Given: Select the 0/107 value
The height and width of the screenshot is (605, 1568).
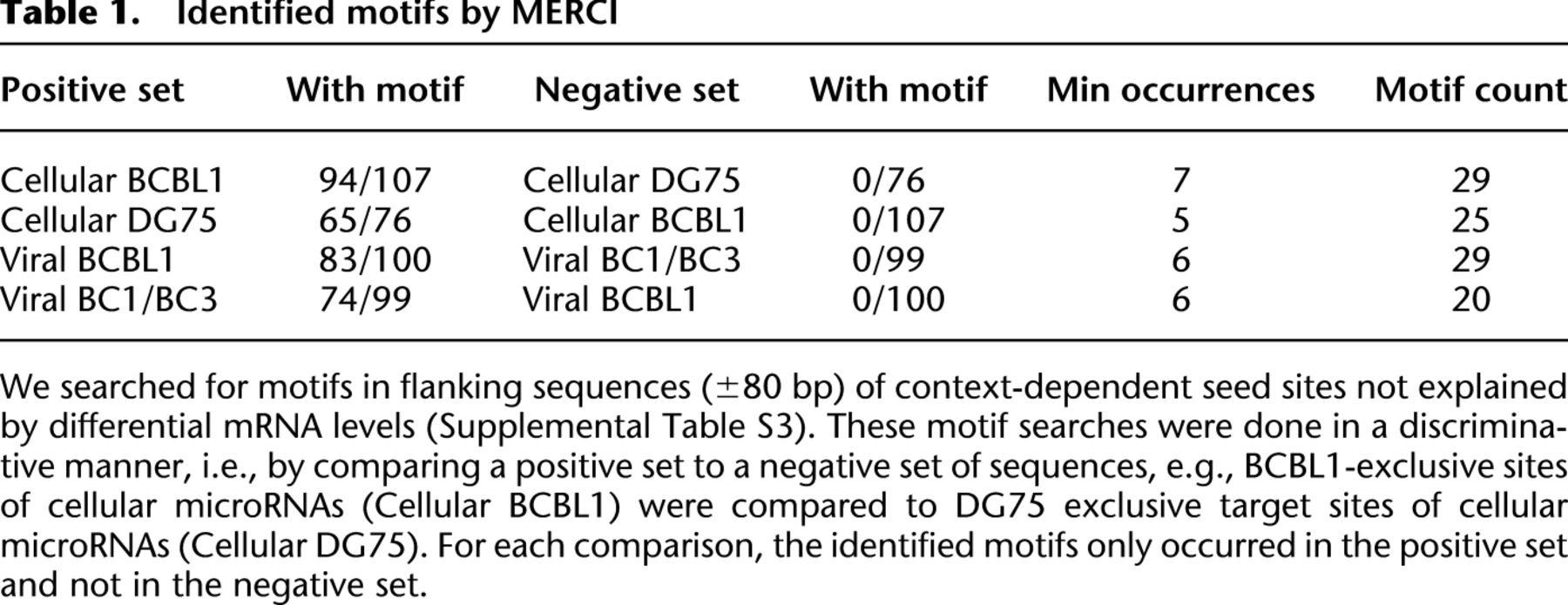Looking at the screenshot, I should (898, 220).
